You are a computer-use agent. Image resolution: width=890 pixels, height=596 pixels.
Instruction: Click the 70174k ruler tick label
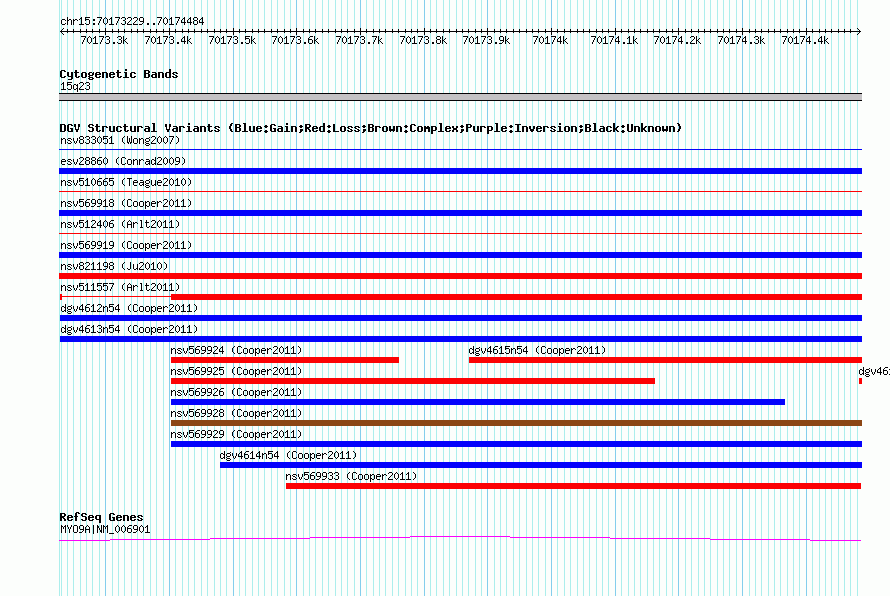tap(550, 40)
